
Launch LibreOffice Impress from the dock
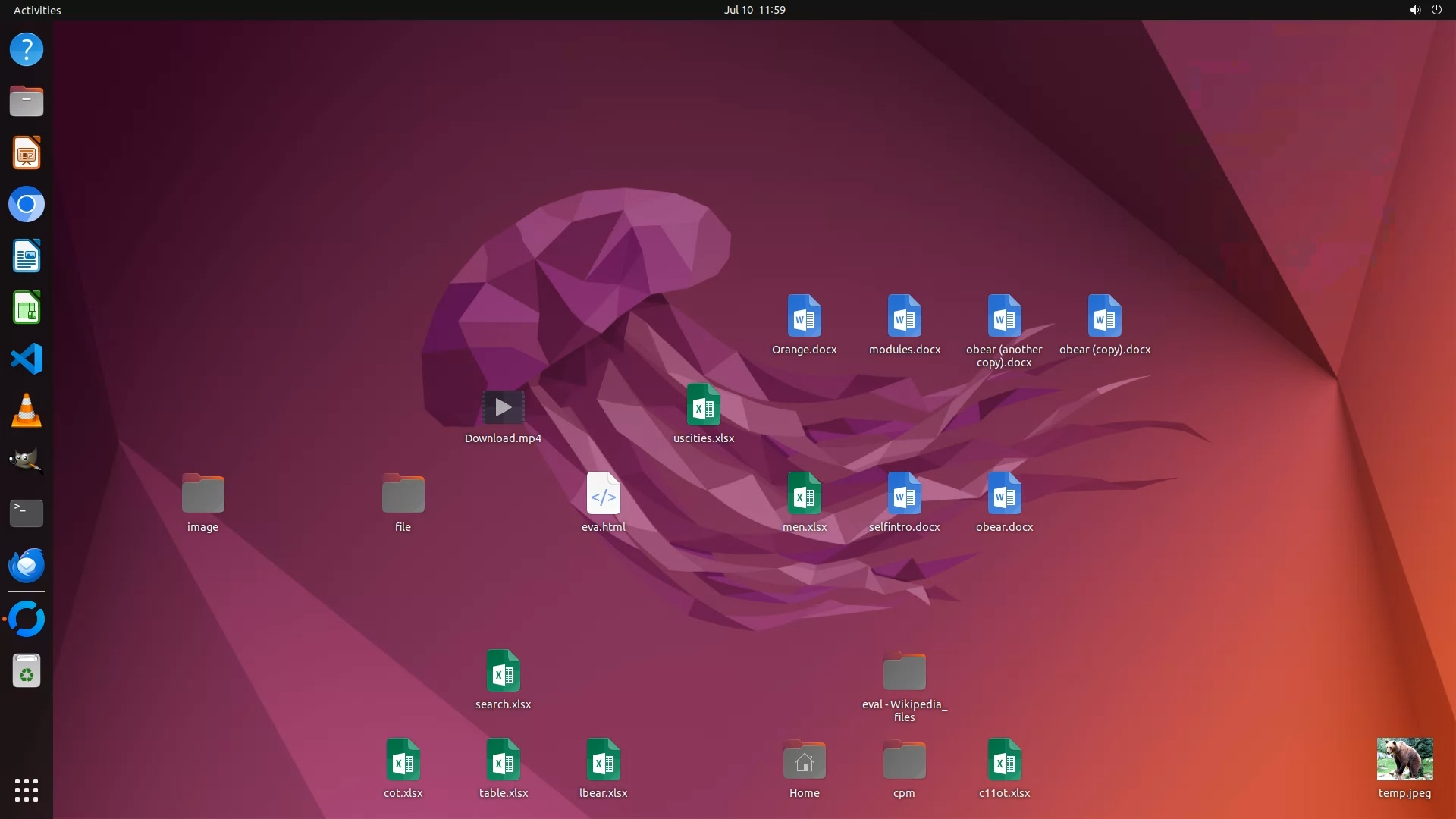(x=27, y=153)
